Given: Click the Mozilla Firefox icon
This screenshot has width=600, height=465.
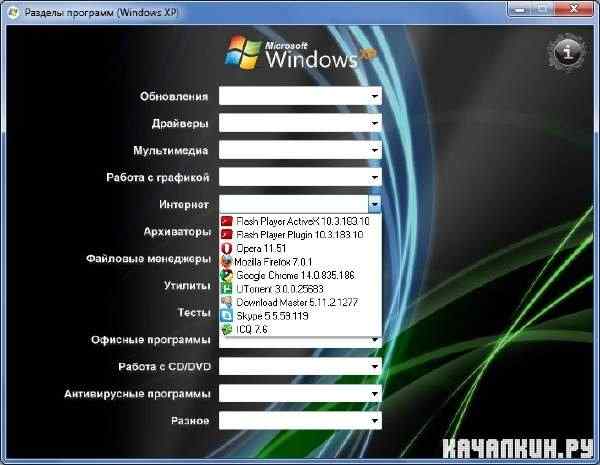Looking at the screenshot, I should point(227,262).
